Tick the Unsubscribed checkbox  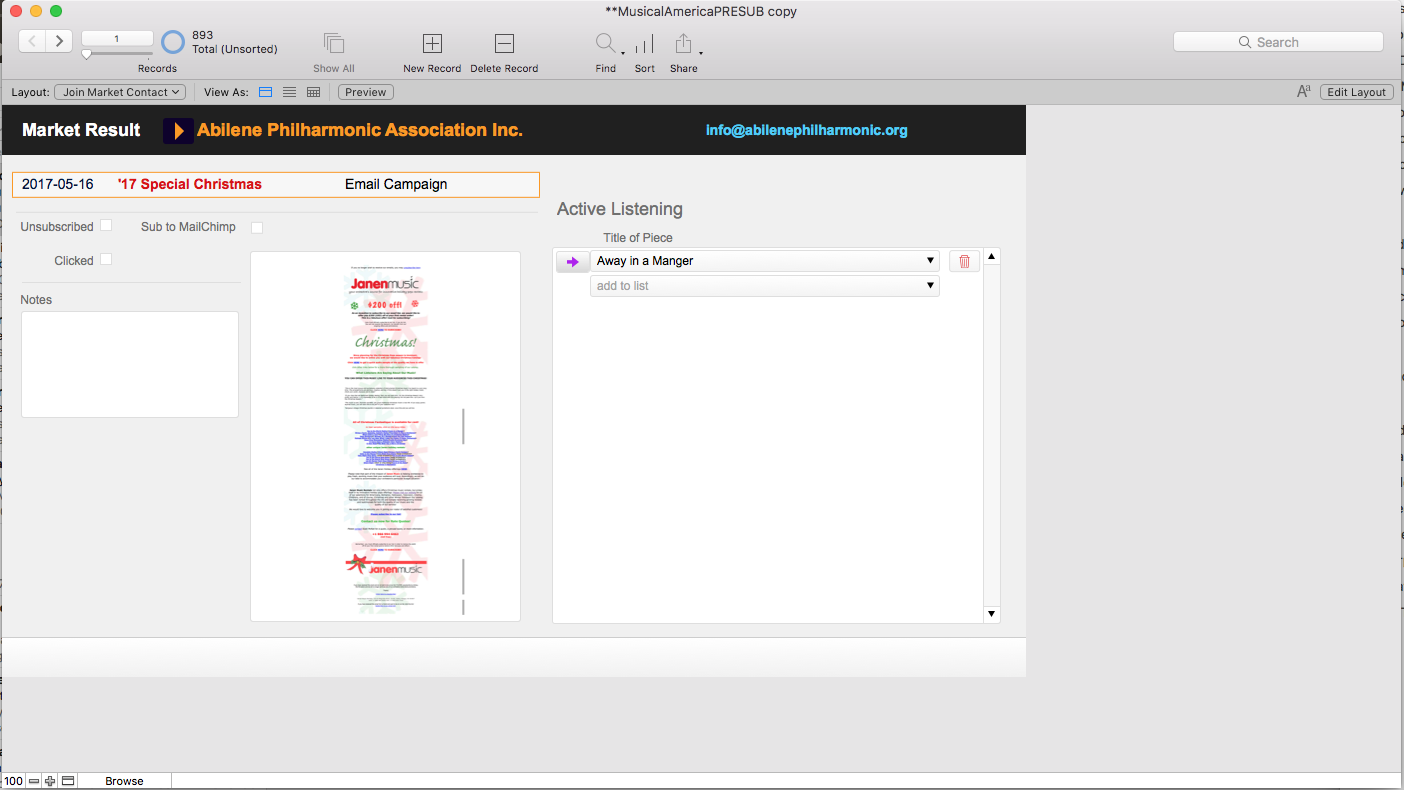pyautogui.click(x=106, y=226)
